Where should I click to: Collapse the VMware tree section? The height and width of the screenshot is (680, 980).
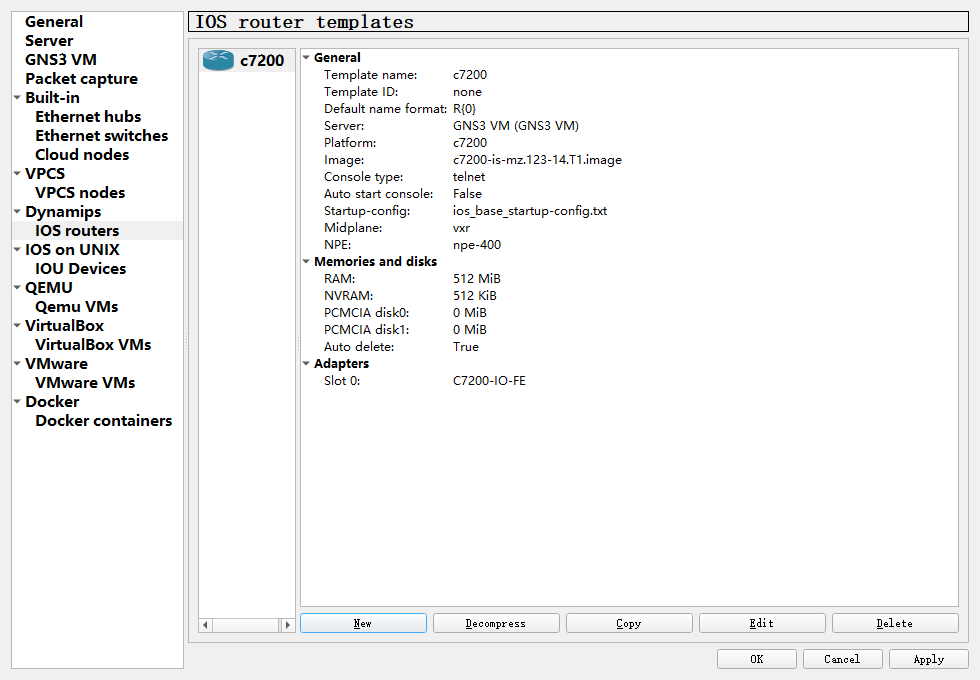click(x=18, y=363)
